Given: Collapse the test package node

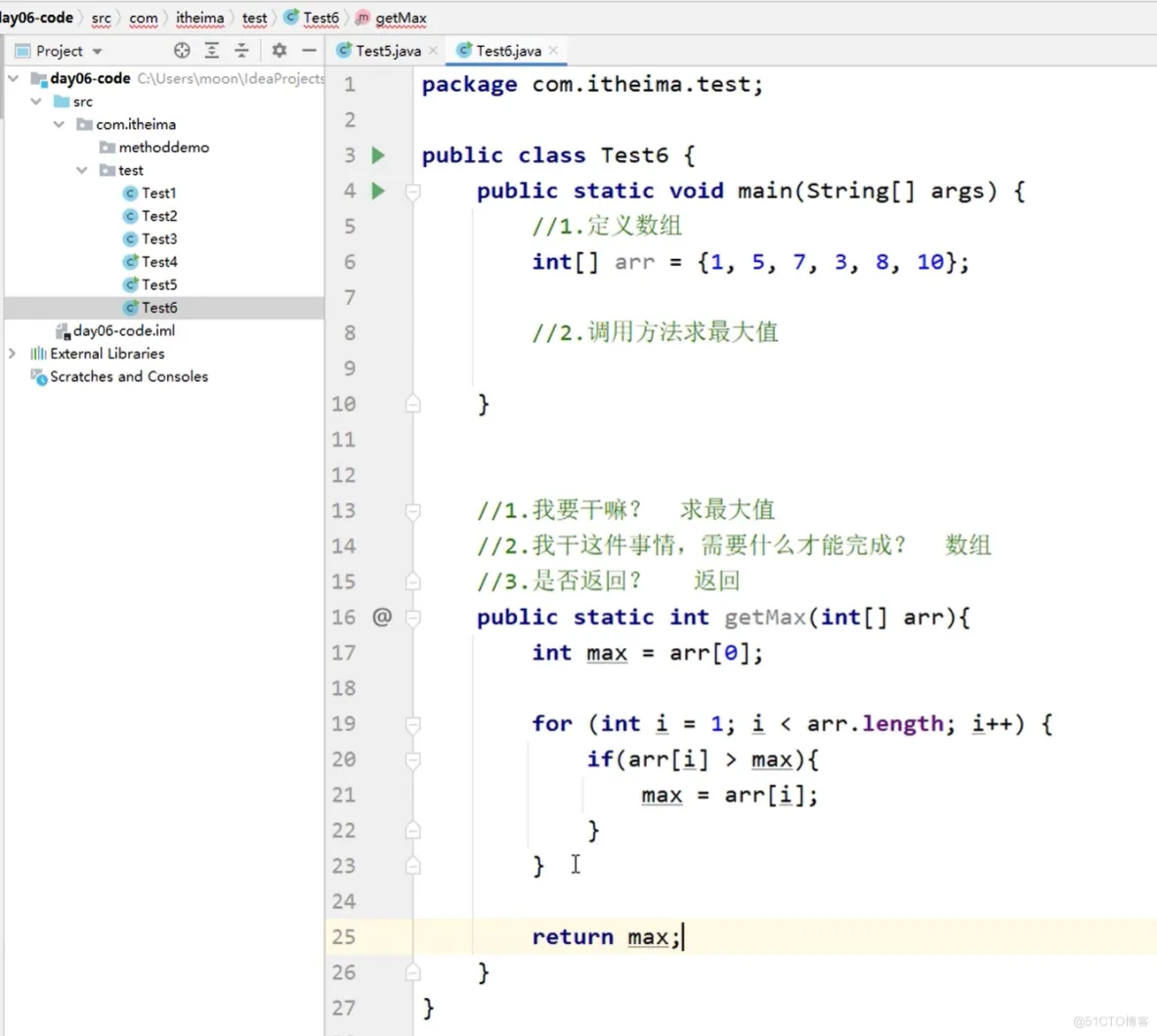Looking at the screenshot, I should click(x=82, y=170).
